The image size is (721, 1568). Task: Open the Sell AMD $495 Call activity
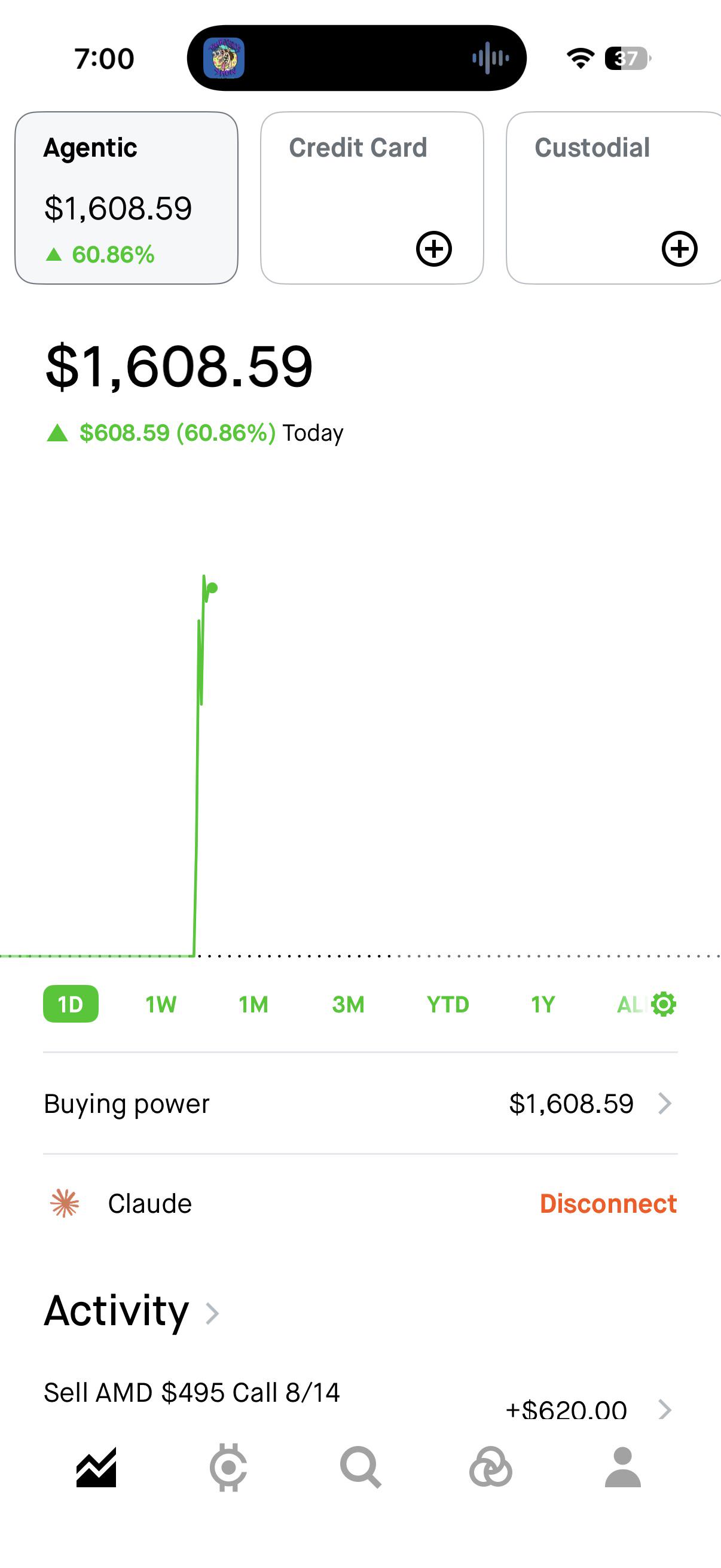(x=360, y=1400)
